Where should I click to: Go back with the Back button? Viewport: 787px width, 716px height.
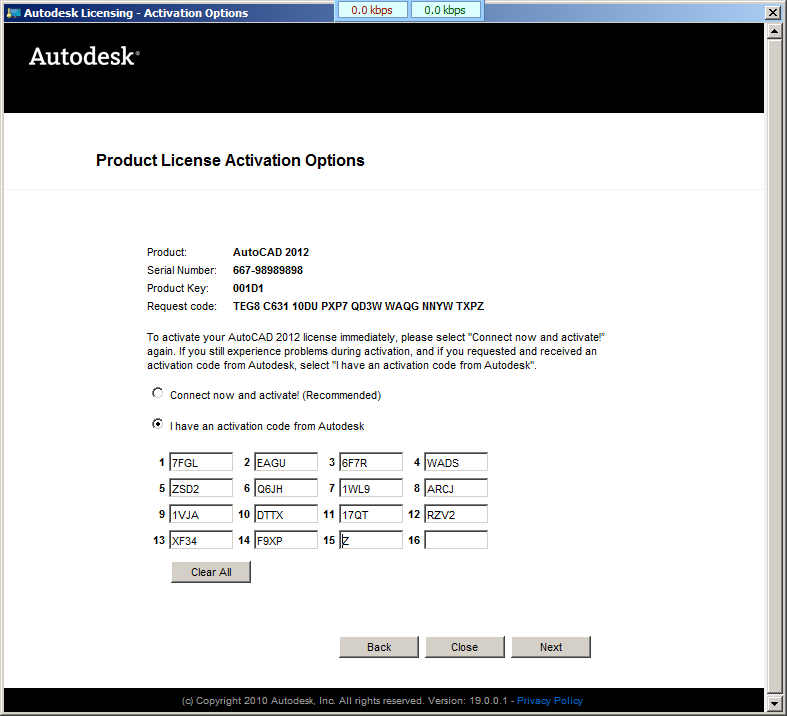coord(379,647)
